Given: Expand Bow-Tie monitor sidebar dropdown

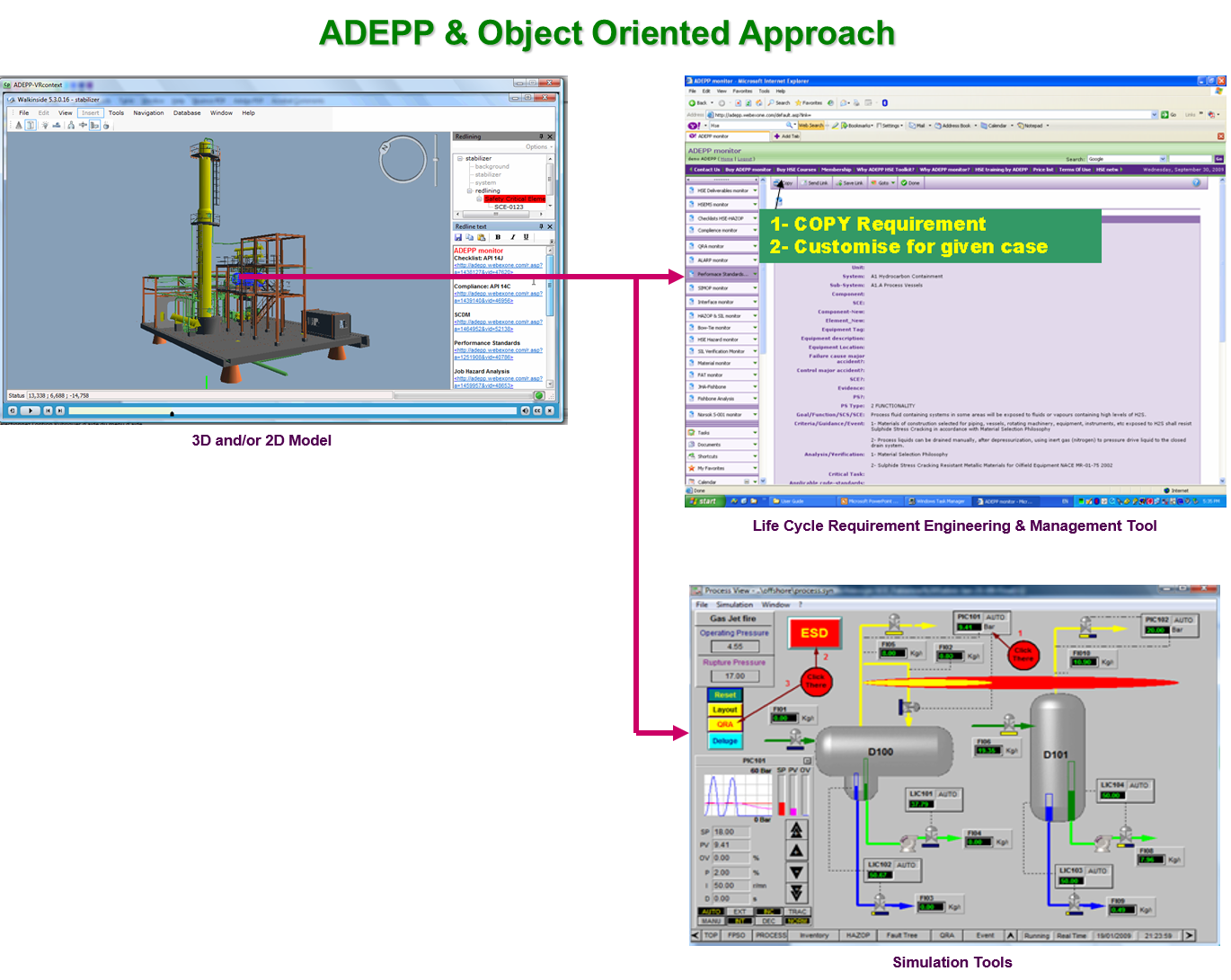Looking at the screenshot, I should (x=755, y=328).
